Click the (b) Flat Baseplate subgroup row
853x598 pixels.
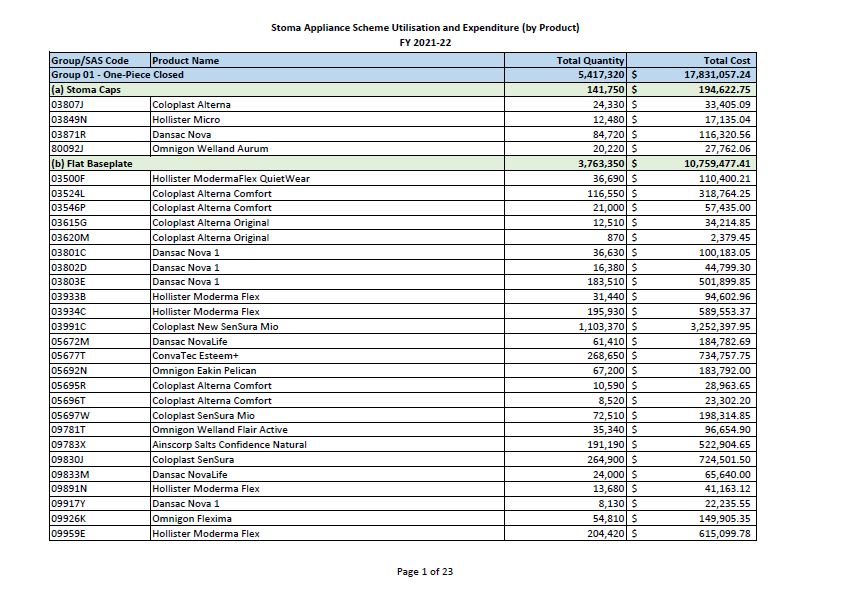[x=403, y=164]
